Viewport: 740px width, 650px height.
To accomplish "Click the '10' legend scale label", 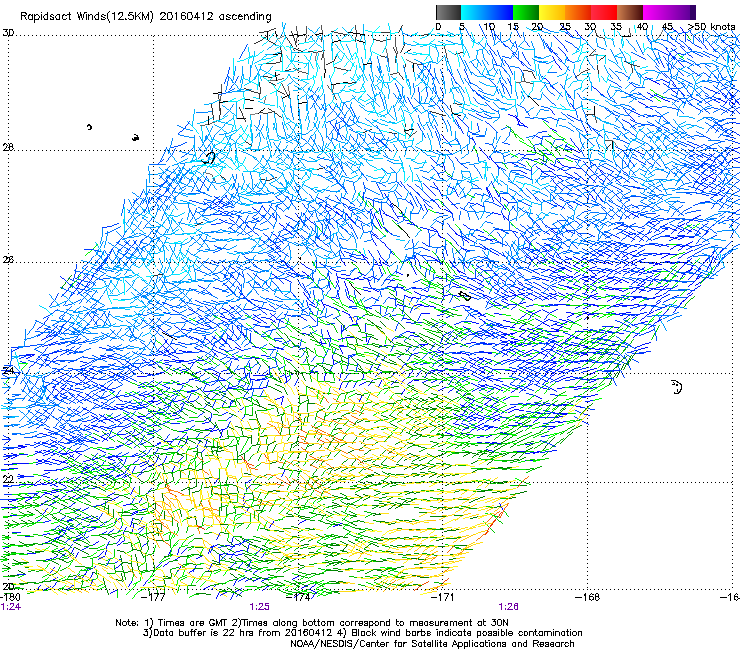I will 489,26.
